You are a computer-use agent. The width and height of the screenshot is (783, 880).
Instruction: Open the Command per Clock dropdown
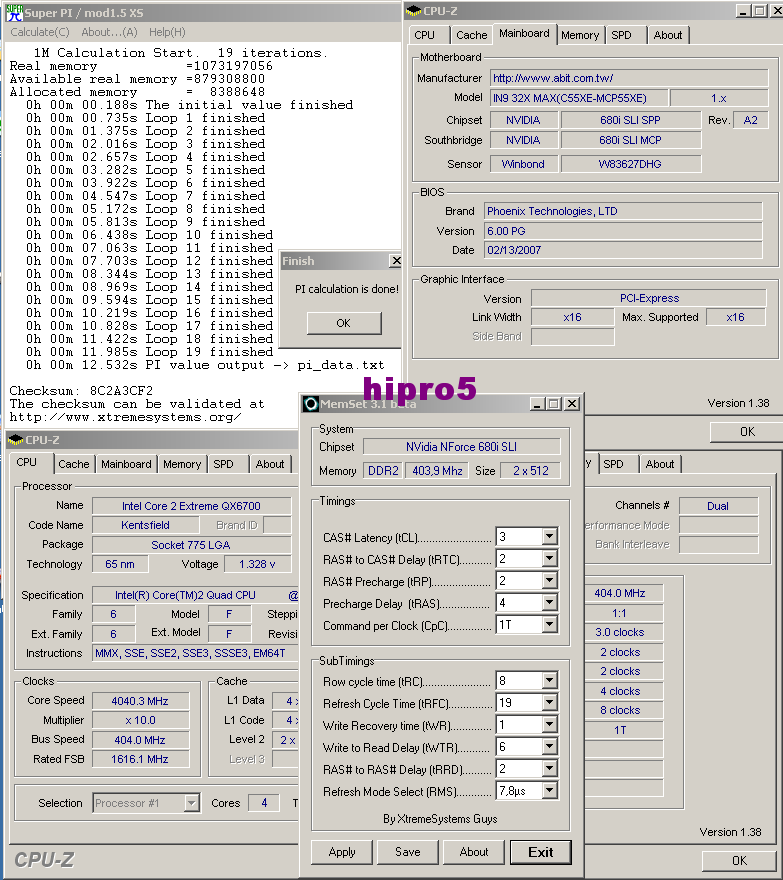pyautogui.click(x=550, y=624)
